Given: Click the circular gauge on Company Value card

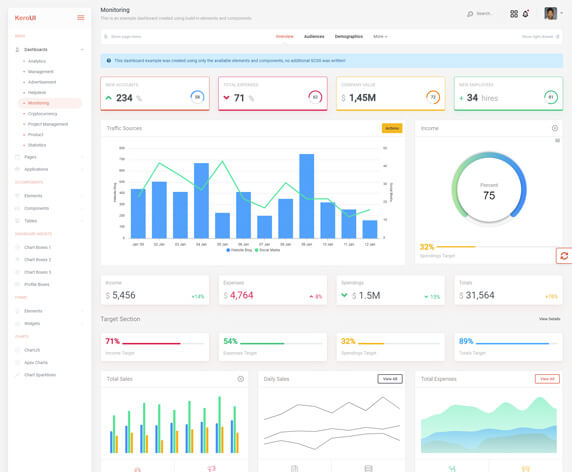Looking at the screenshot, I should pyautogui.click(x=433, y=97).
